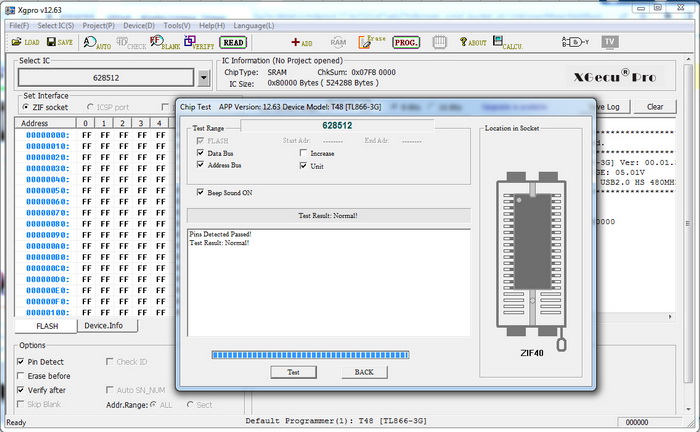The image size is (700, 432).
Task: Enable the Erase before option
Action: (20, 376)
